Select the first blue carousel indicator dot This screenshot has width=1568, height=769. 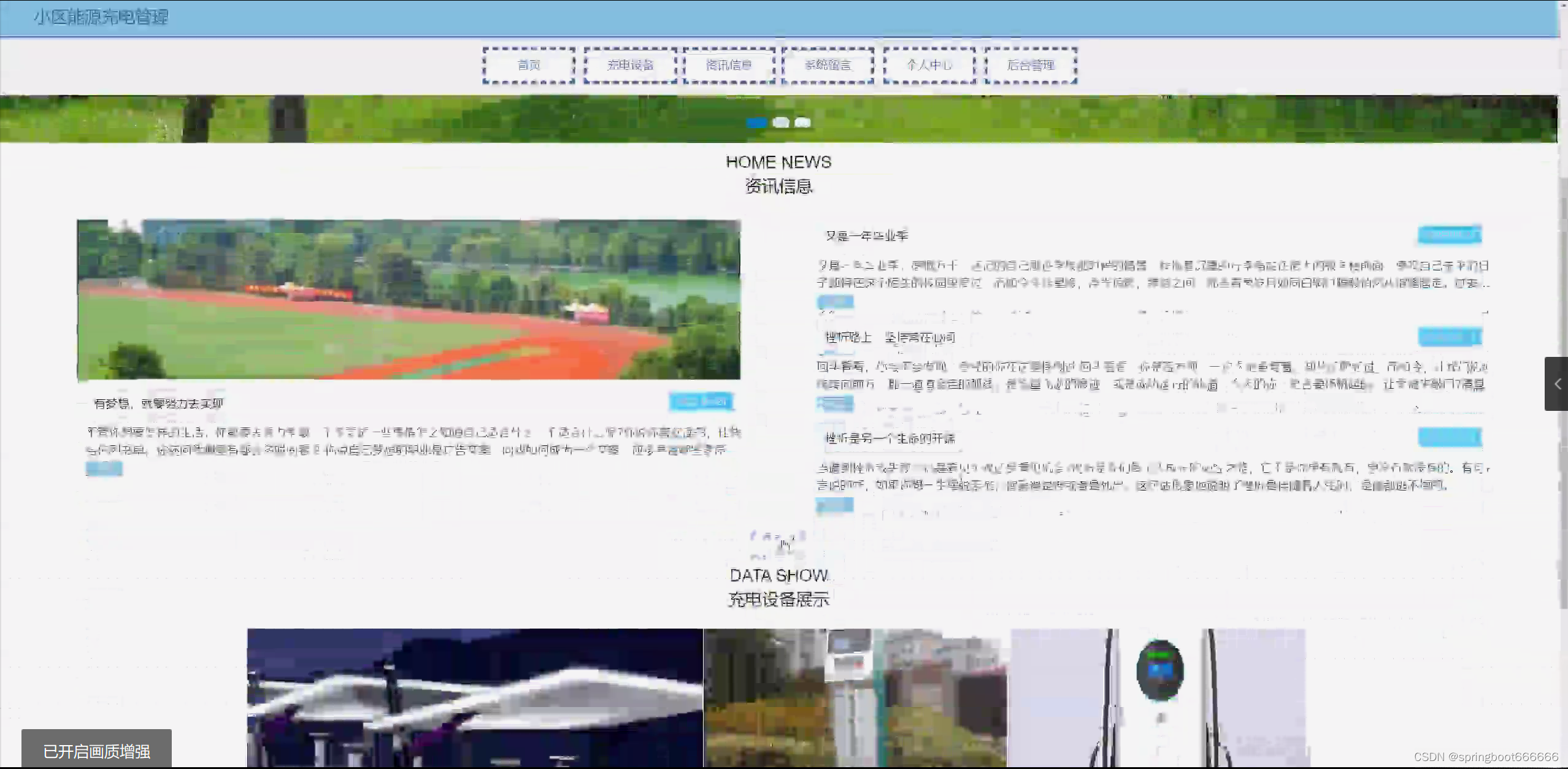coord(756,123)
